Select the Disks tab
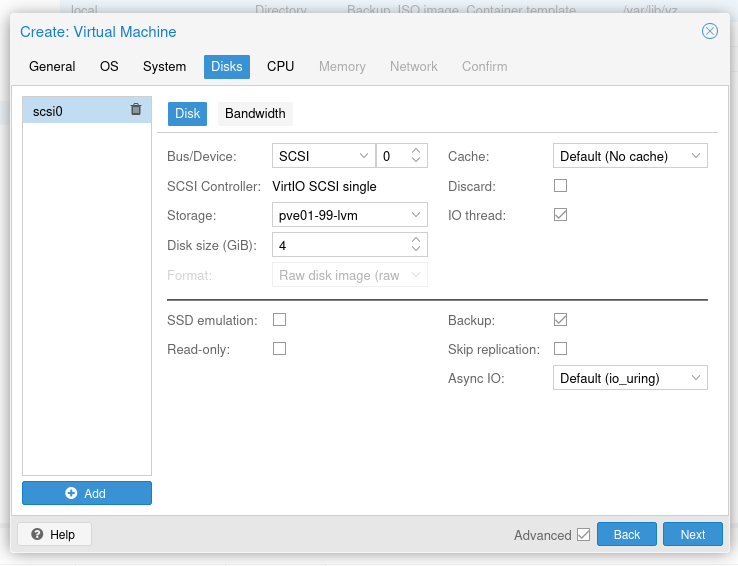The width and height of the screenshot is (738, 566). [227, 66]
